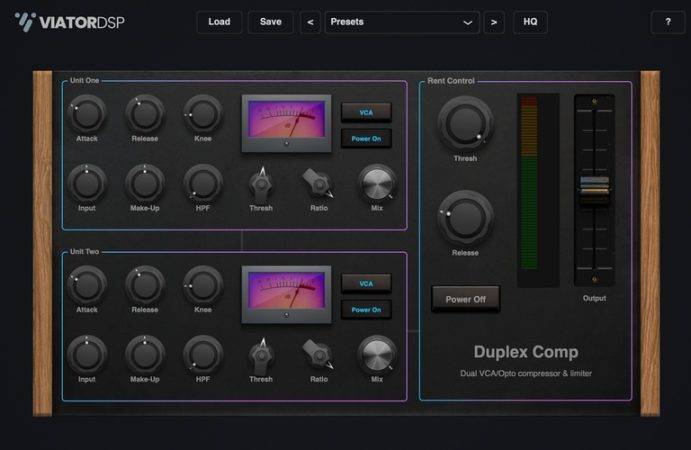Image resolution: width=691 pixels, height=450 pixels.
Task: Click Unit Two Knee knob
Action: click(x=203, y=285)
